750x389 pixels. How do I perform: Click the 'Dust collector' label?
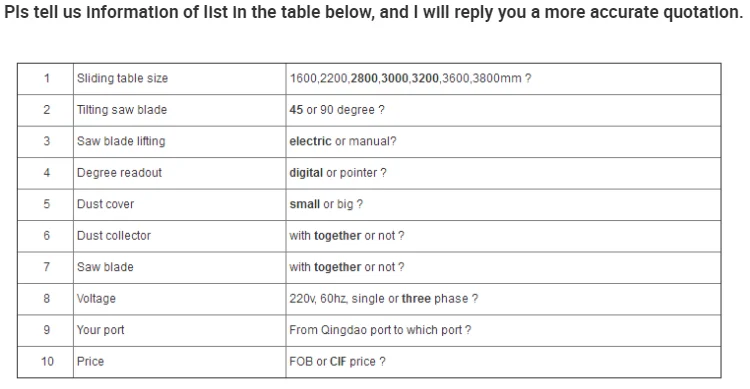pos(114,236)
